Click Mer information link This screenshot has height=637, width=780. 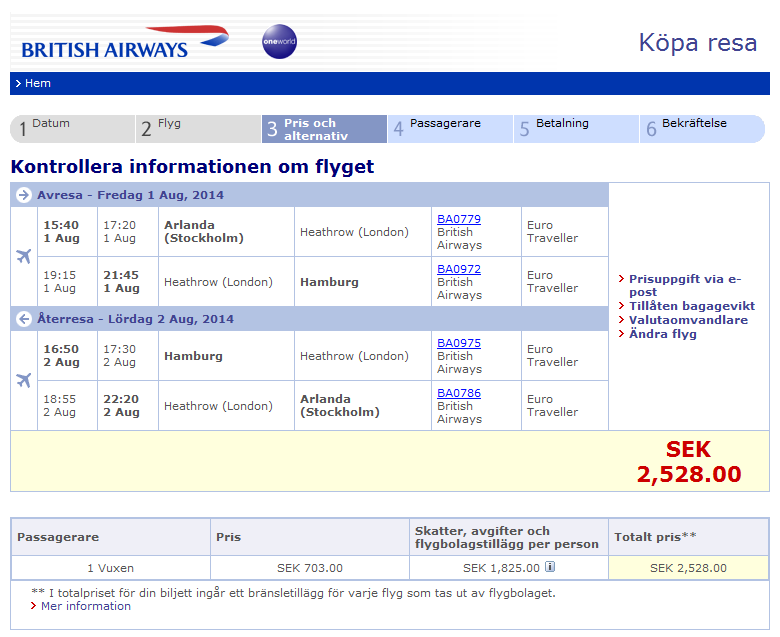[86, 606]
